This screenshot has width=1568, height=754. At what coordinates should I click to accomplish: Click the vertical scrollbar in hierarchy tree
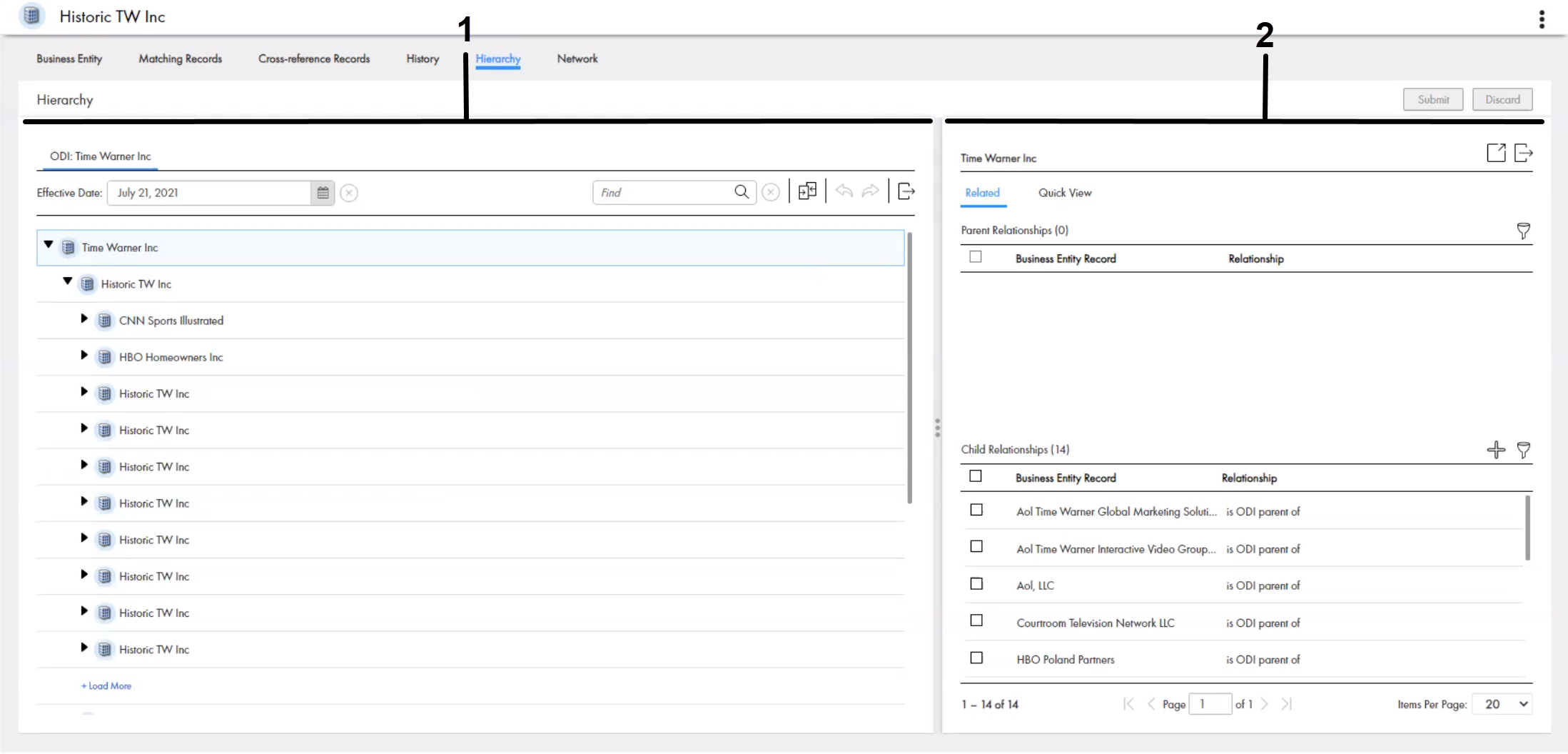[x=909, y=368]
